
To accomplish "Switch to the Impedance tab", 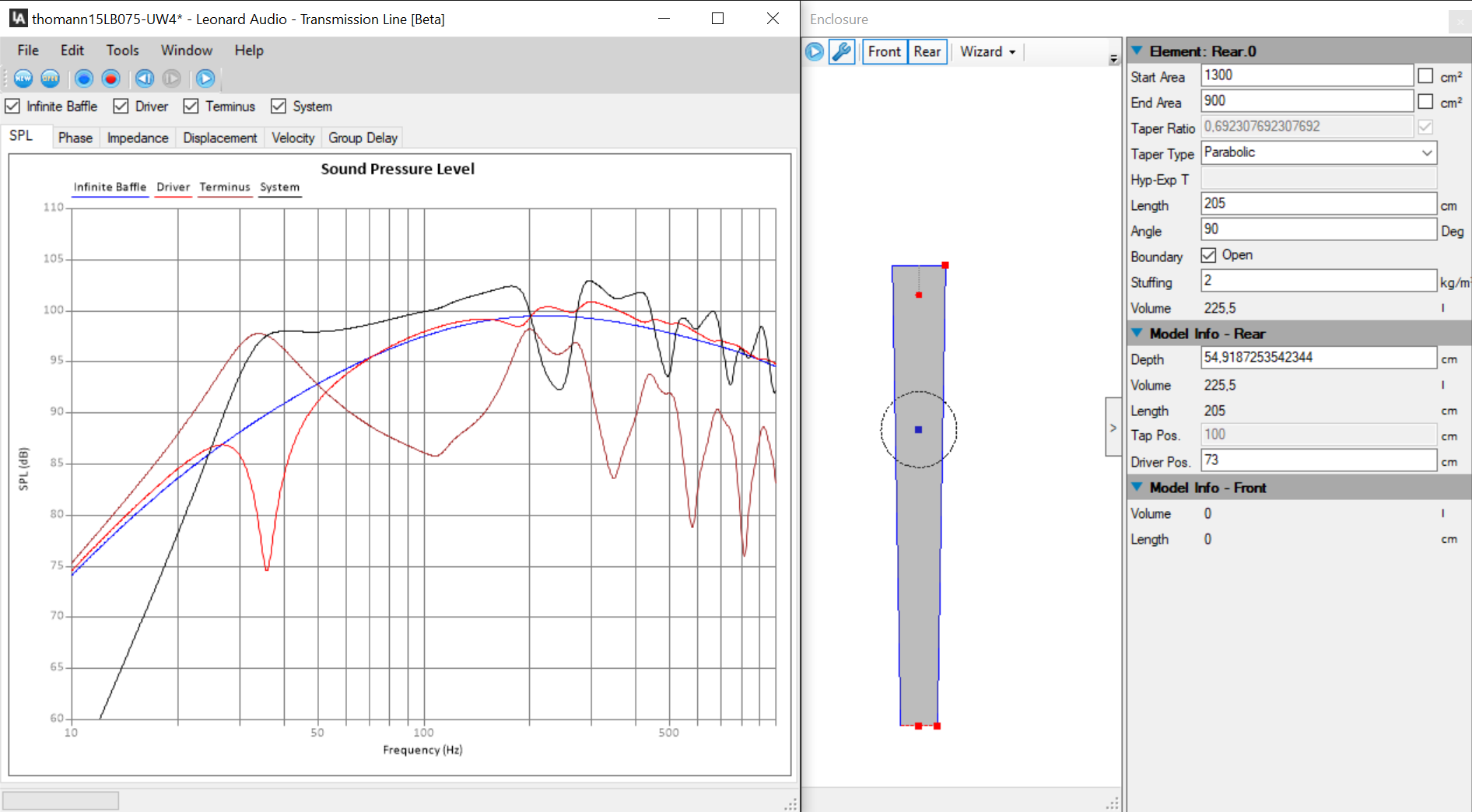I will click(138, 138).
